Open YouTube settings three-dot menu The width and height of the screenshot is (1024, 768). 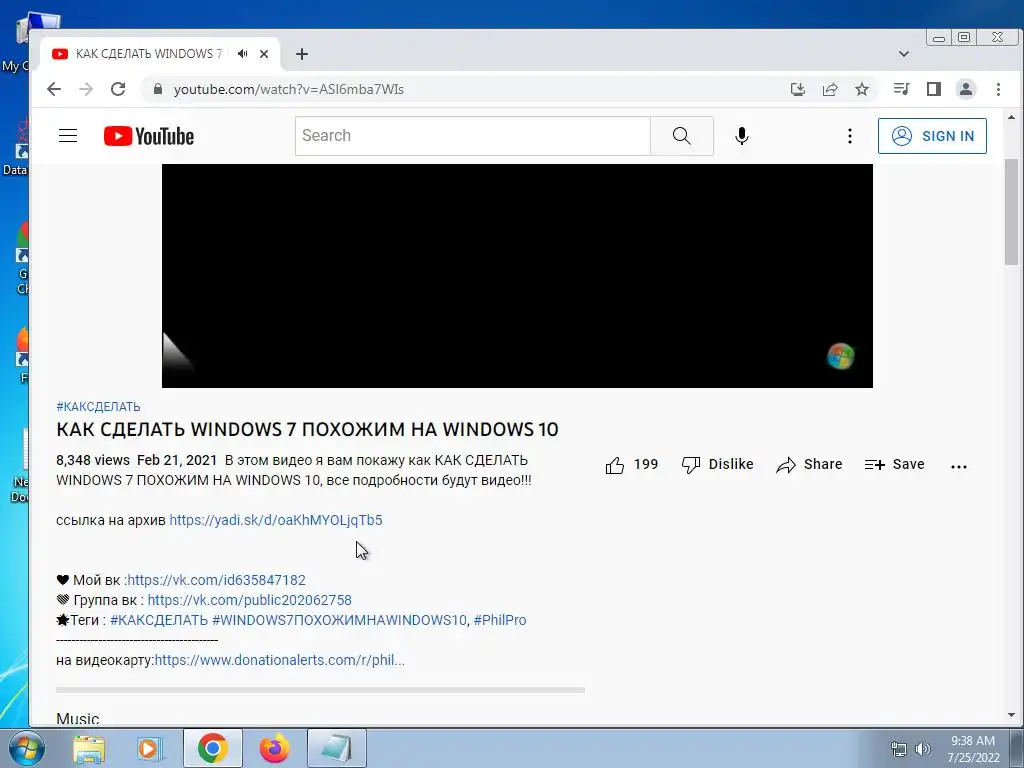(x=849, y=136)
